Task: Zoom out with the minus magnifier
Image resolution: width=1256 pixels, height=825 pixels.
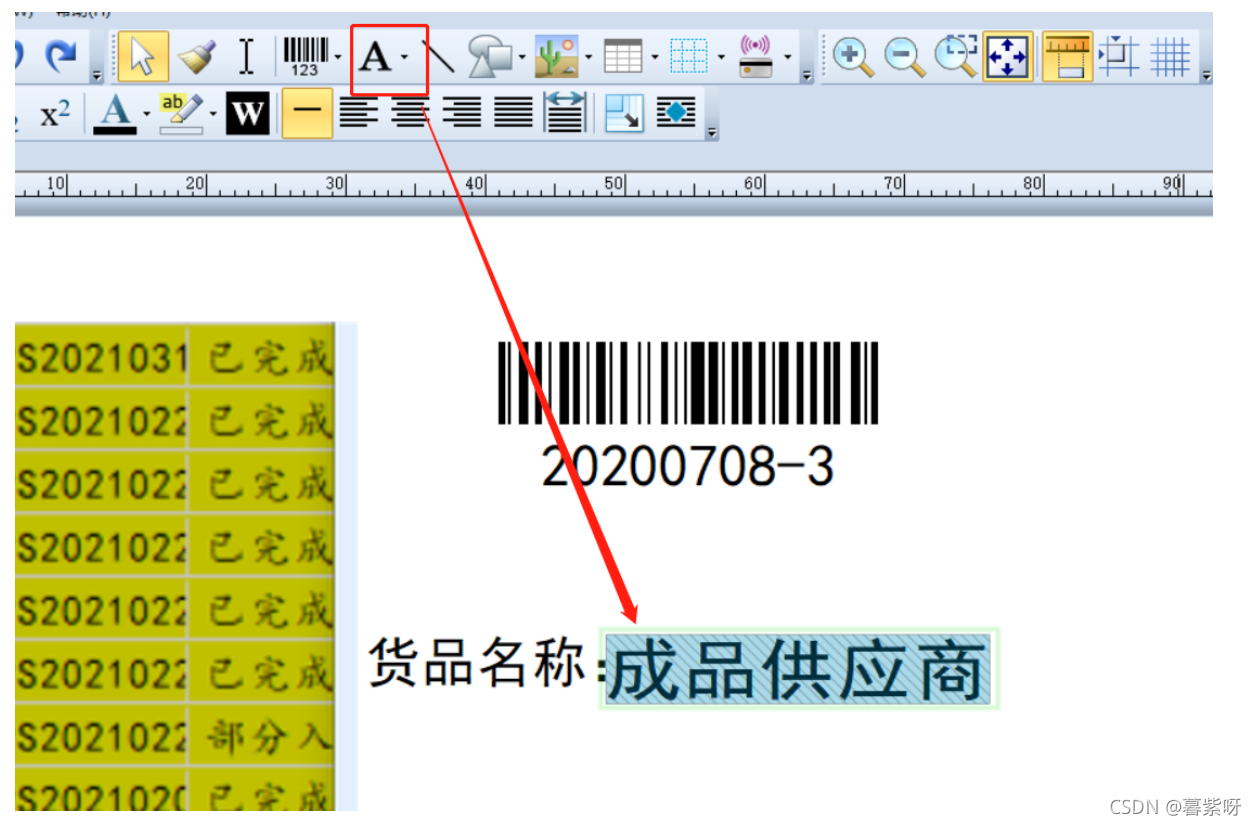Action: coord(905,57)
